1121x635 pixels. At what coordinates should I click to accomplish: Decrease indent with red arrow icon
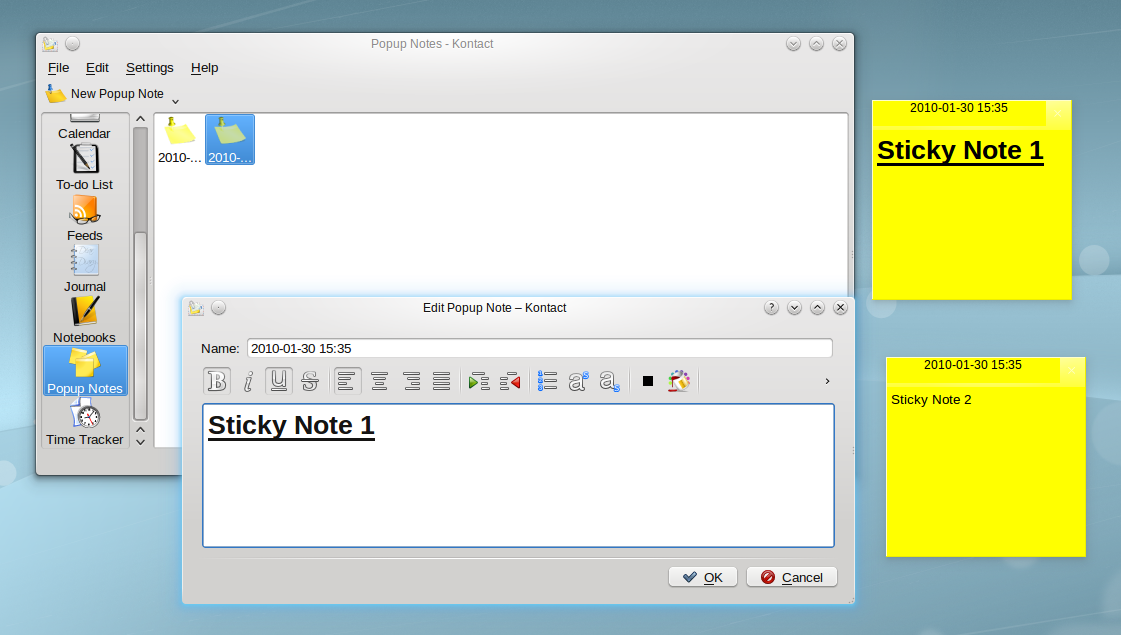click(510, 381)
